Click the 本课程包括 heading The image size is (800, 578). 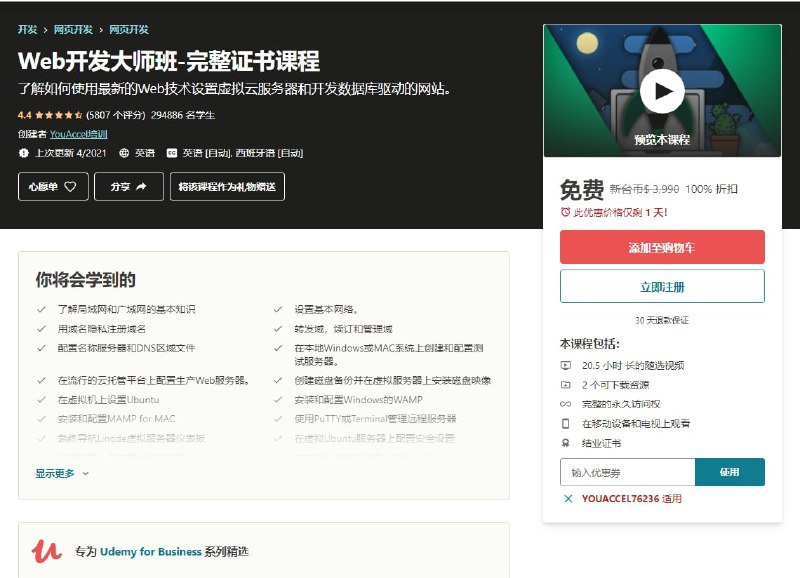point(589,344)
